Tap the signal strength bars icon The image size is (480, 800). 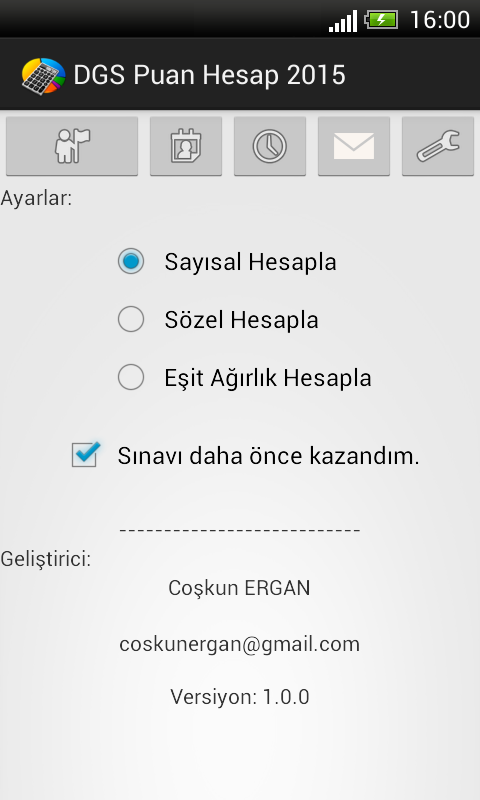(343, 21)
